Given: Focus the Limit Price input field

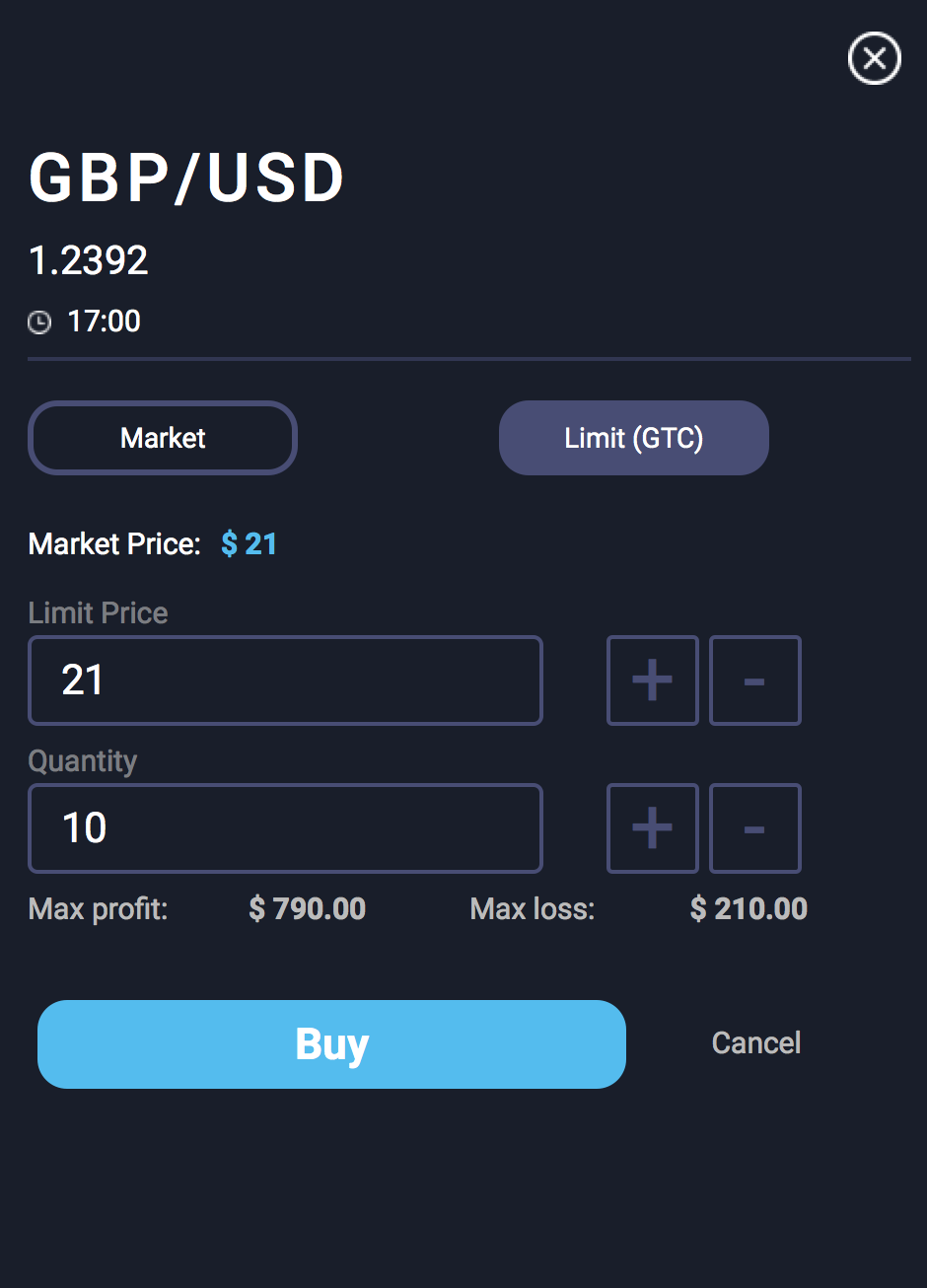Looking at the screenshot, I should pos(285,680).
